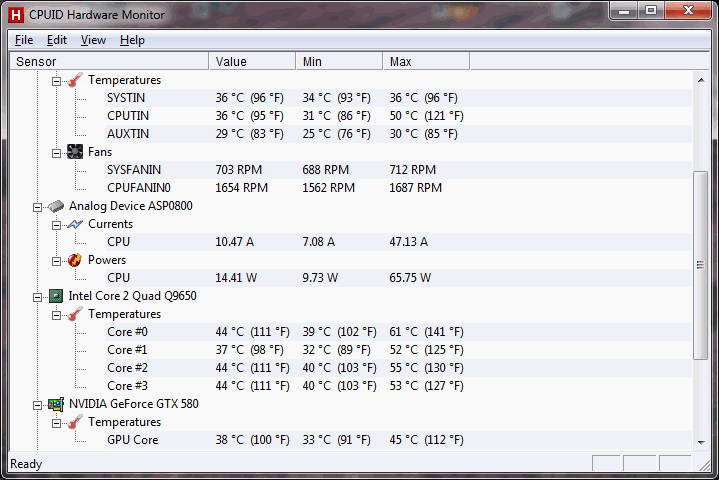This screenshot has height=480, width=719.
Task: Open the View menu
Action: (93, 40)
